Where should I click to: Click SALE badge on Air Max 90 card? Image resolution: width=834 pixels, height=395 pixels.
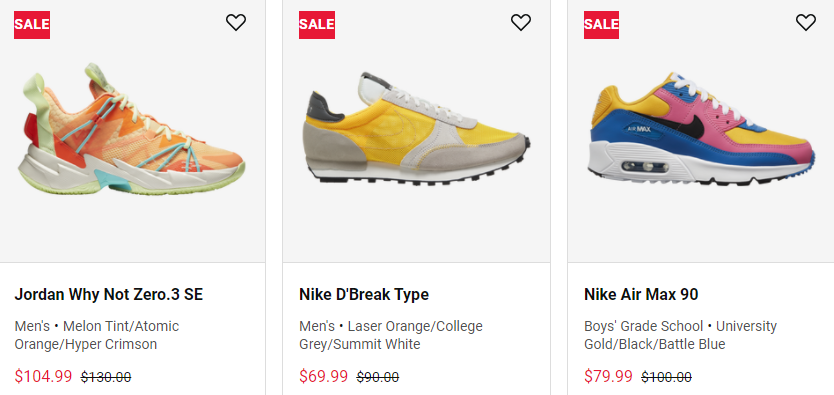pyautogui.click(x=601, y=24)
